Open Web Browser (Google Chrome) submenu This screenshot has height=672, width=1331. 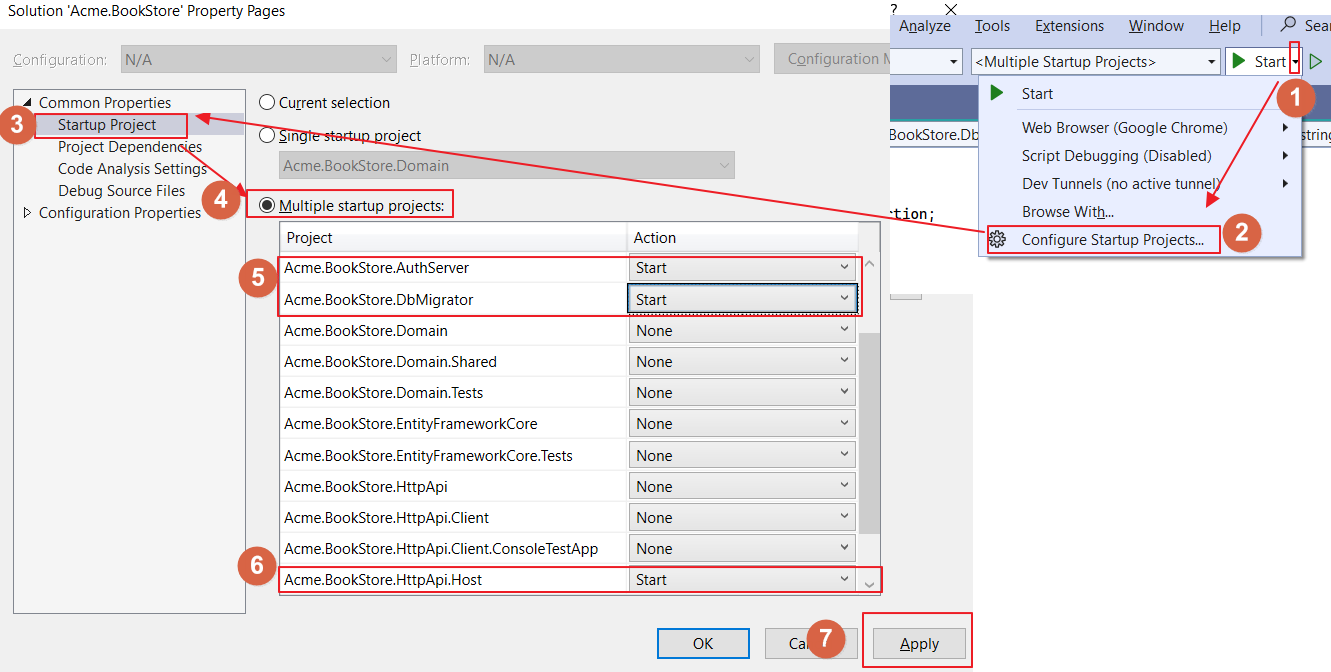[1140, 127]
